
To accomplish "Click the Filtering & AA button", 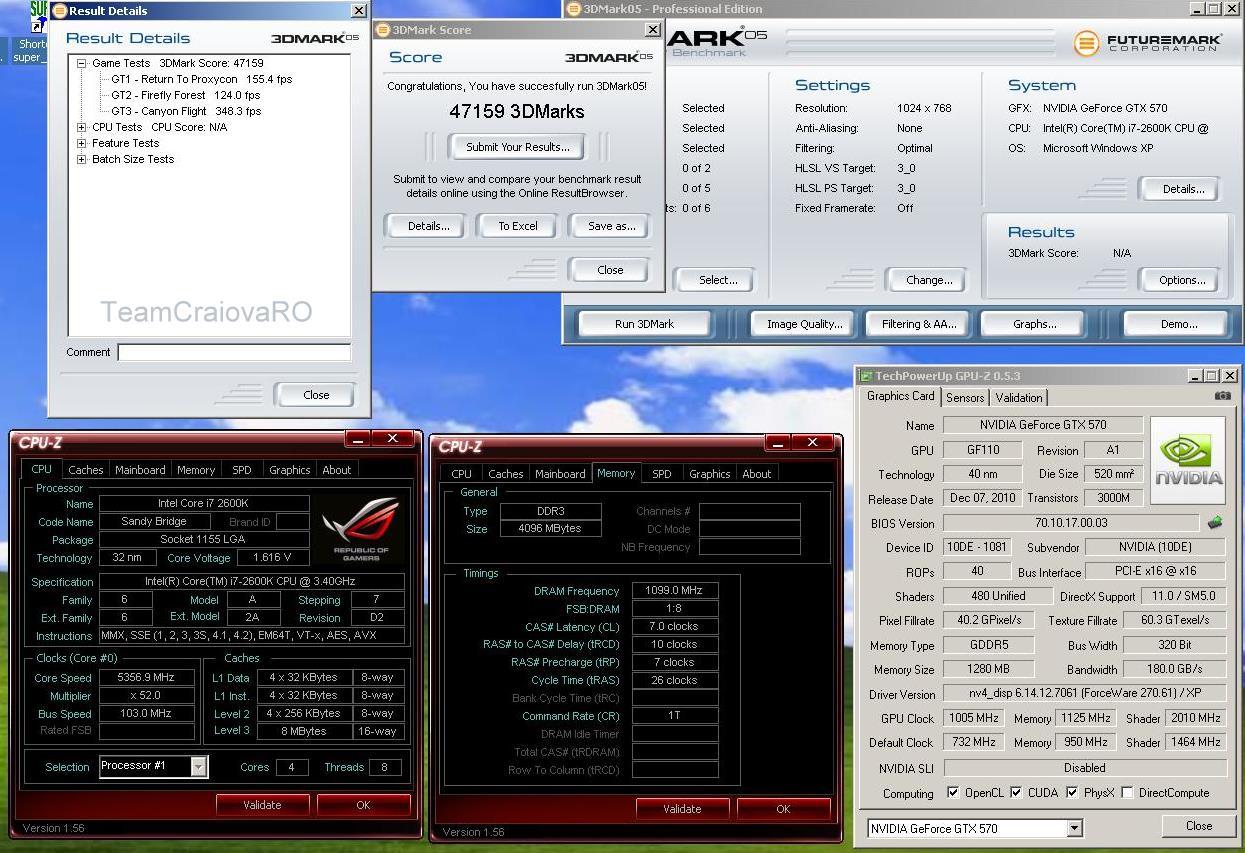I will click(919, 324).
